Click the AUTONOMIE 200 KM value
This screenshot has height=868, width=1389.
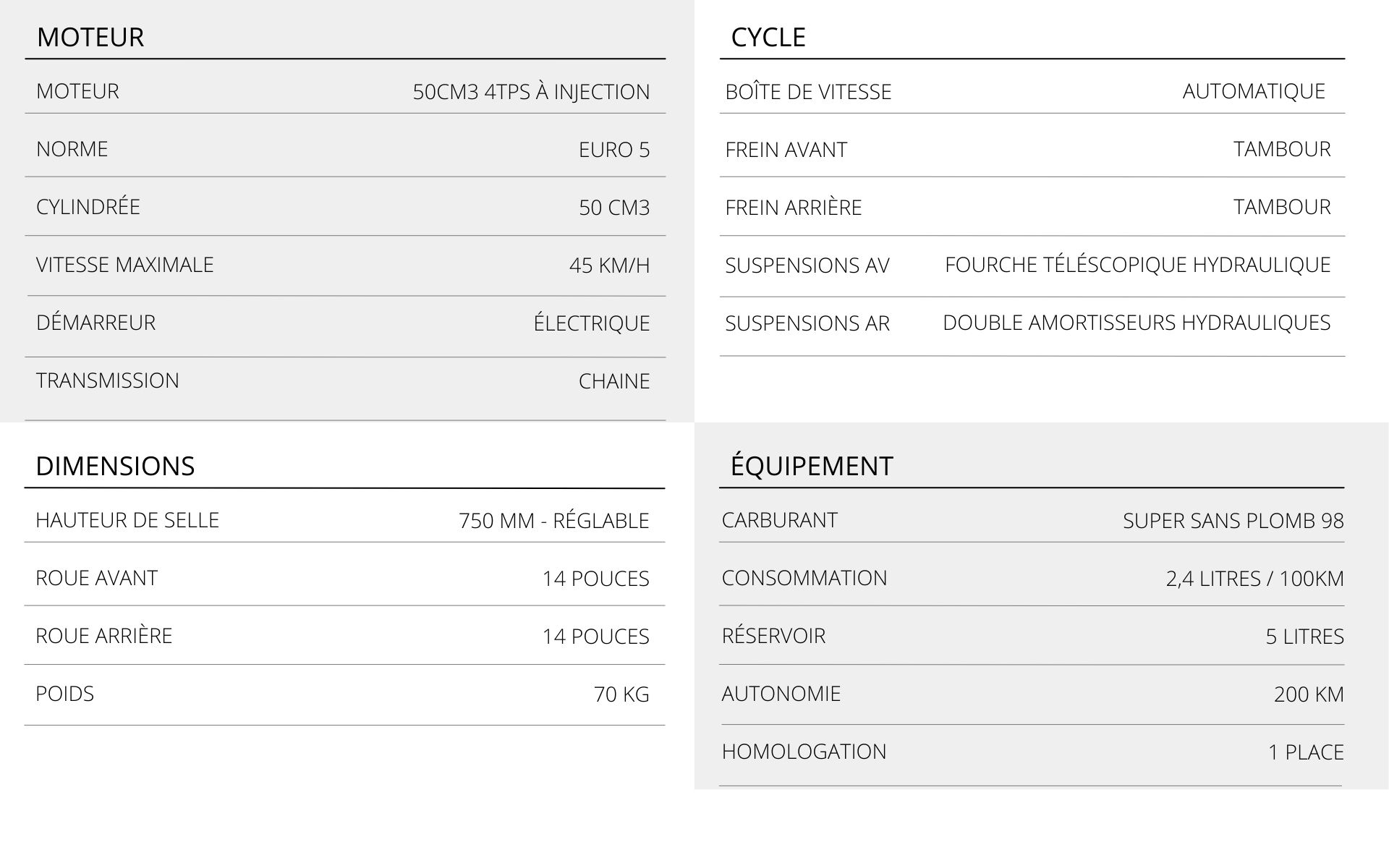[x=1308, y=694]
